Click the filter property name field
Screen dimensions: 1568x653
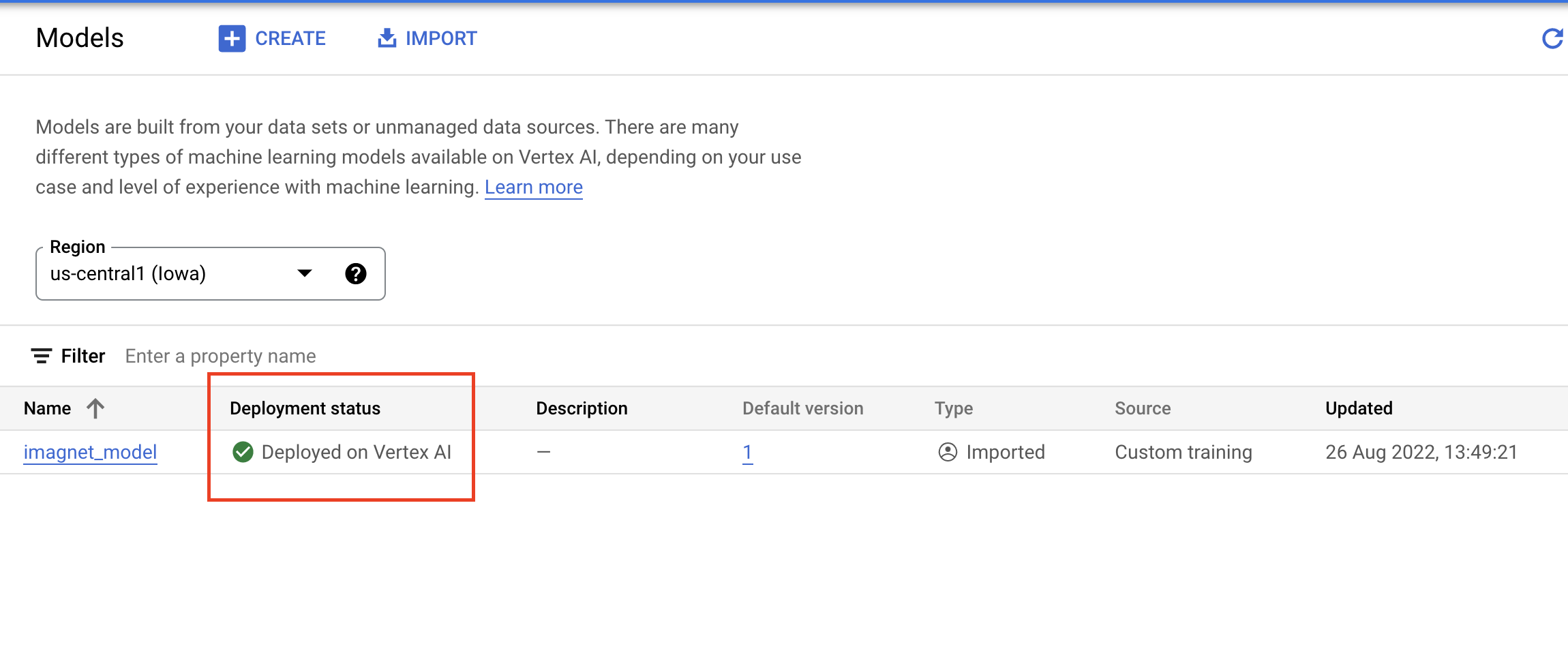pos(220,356)
